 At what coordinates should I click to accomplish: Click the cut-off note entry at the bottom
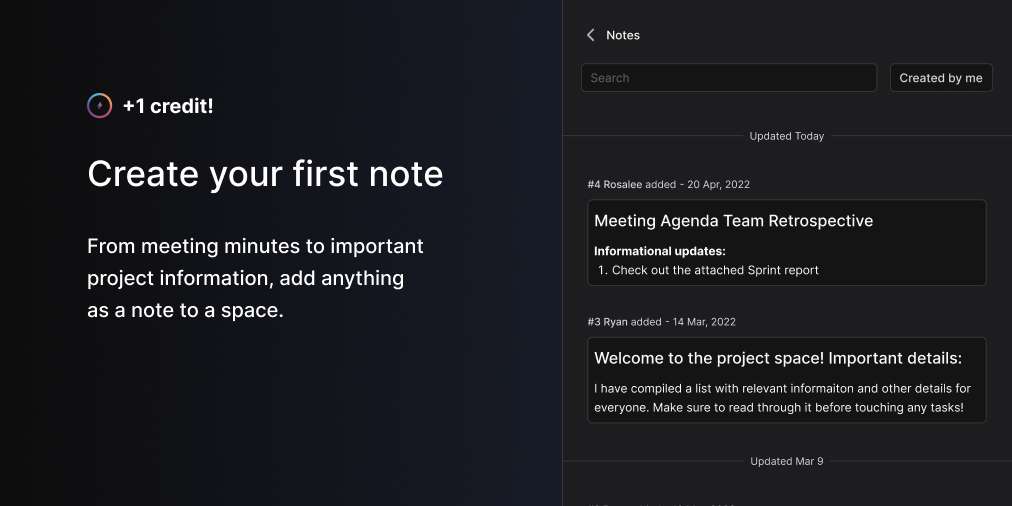[x=660, y=502]
